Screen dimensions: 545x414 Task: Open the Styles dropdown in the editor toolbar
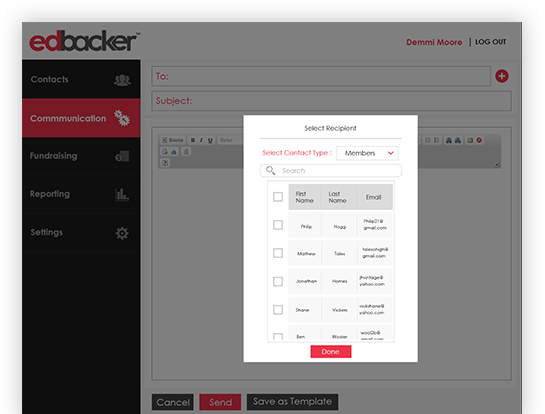point(230,140)
